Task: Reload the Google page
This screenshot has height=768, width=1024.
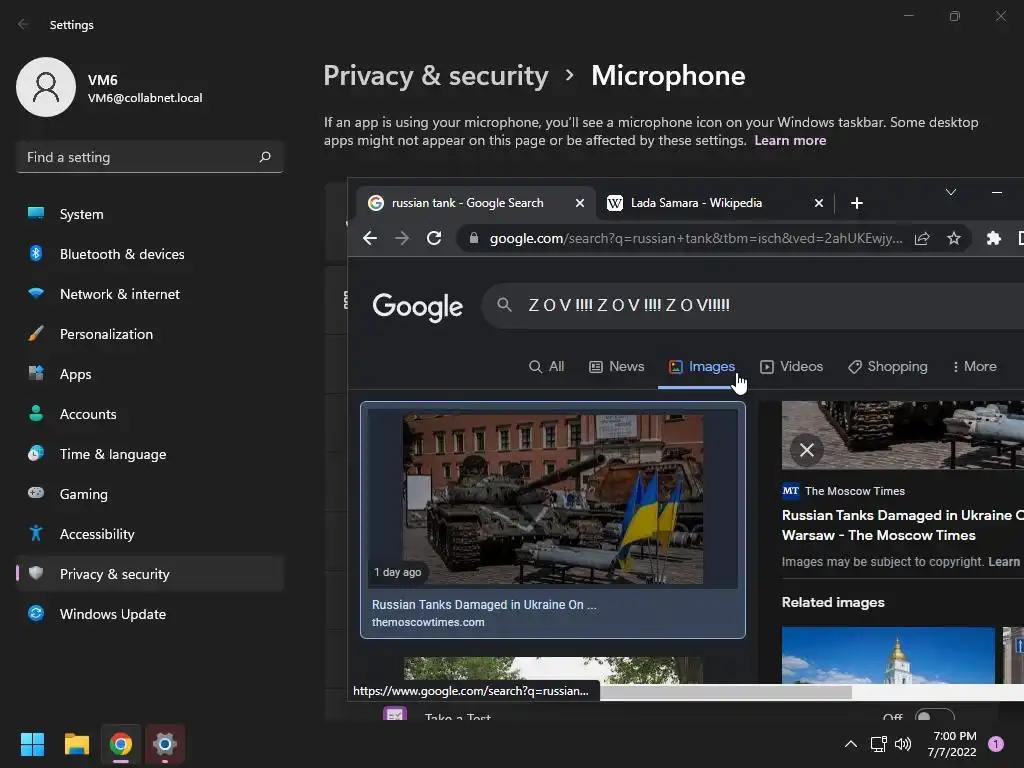Action: 434,238
